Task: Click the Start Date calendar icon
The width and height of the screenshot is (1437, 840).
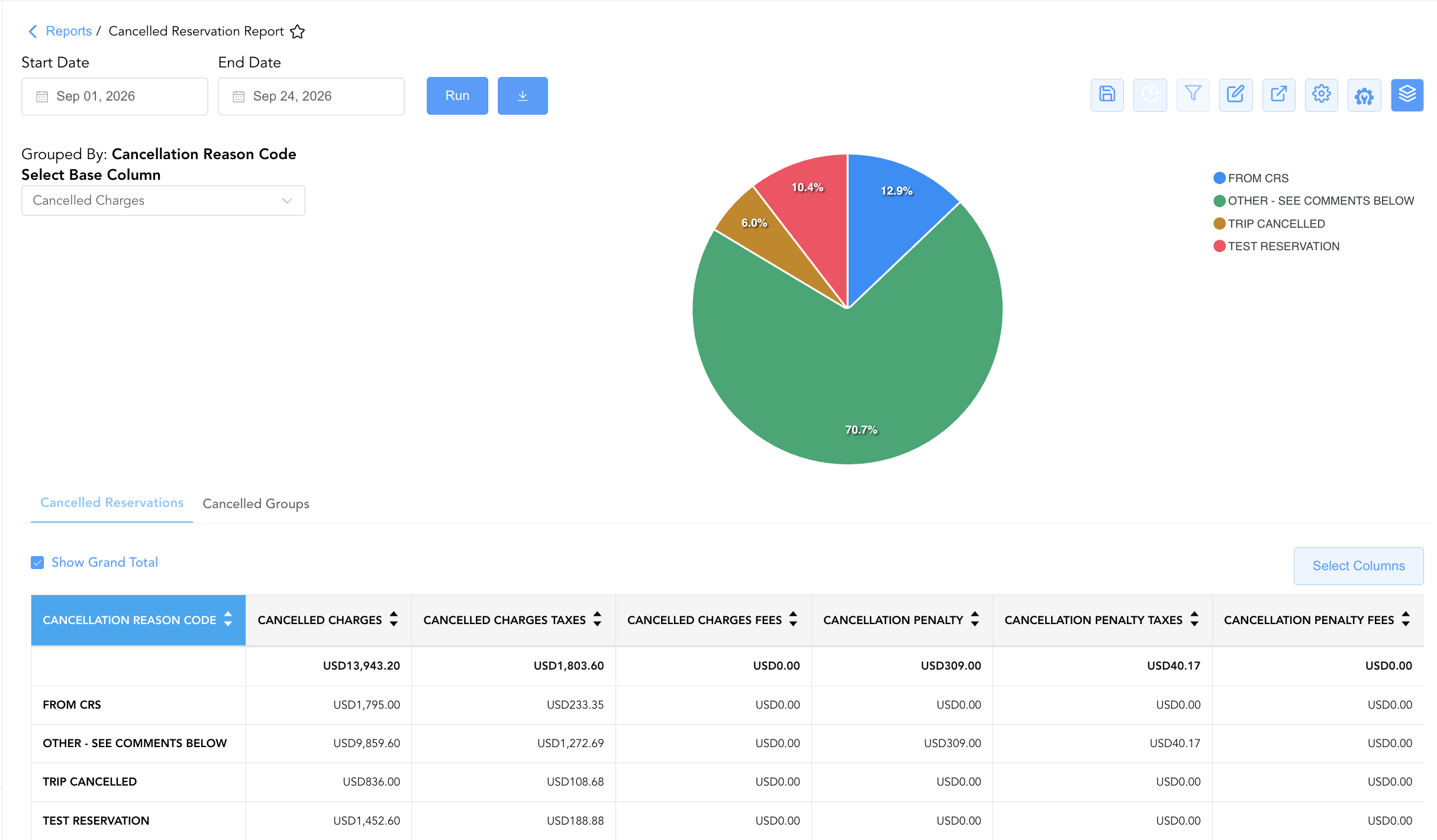Action: (x=42, y=96)
